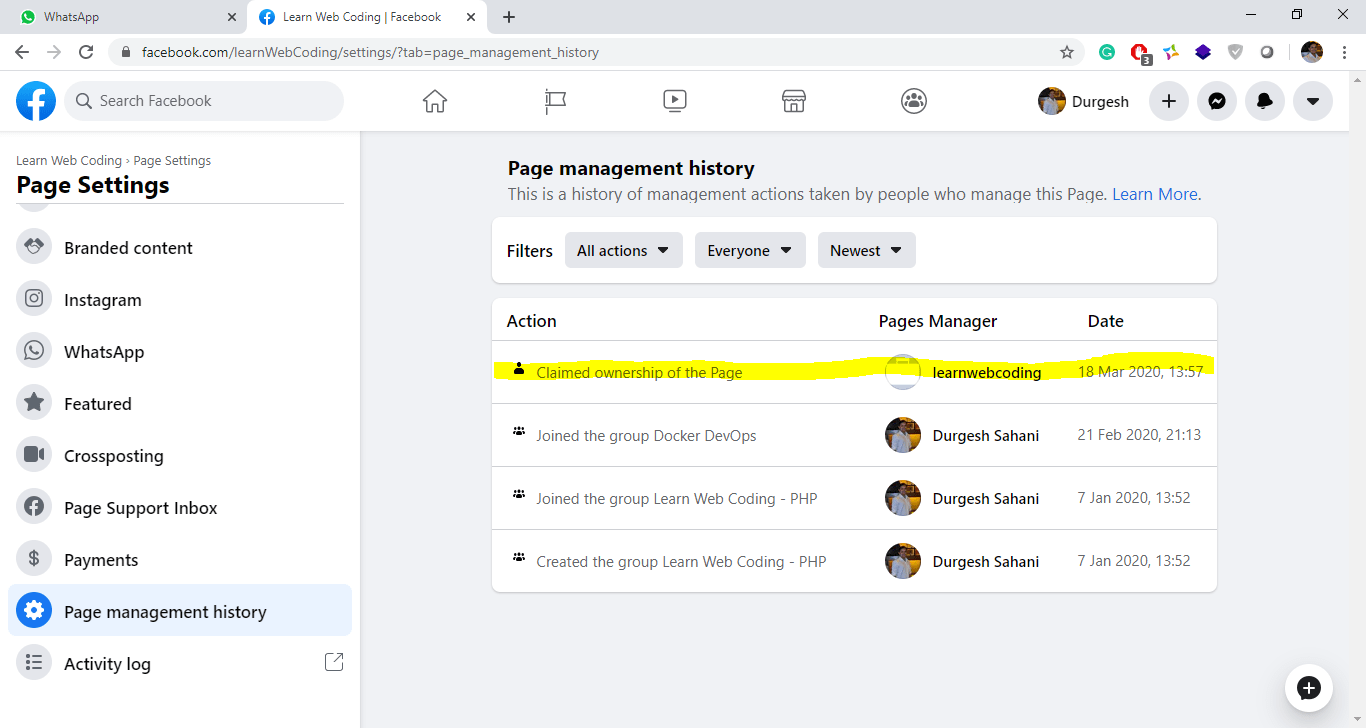Open a new browser tab
1366x728 pixels.
[x=508, y=17]
